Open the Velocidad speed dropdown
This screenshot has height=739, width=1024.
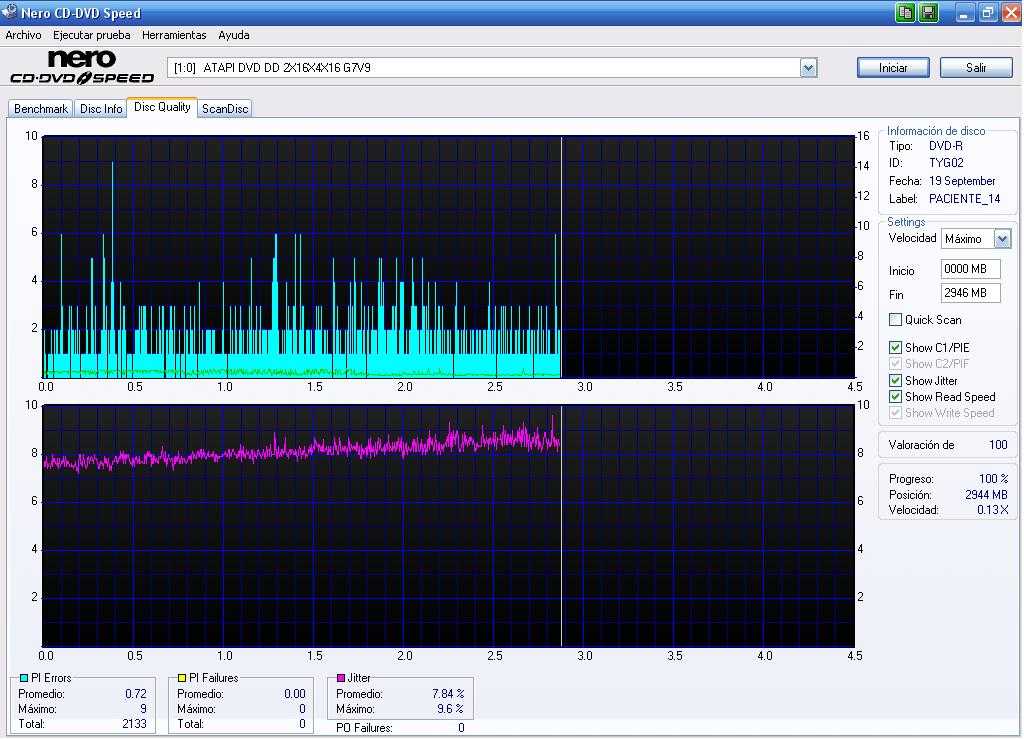coord(1002,239)
